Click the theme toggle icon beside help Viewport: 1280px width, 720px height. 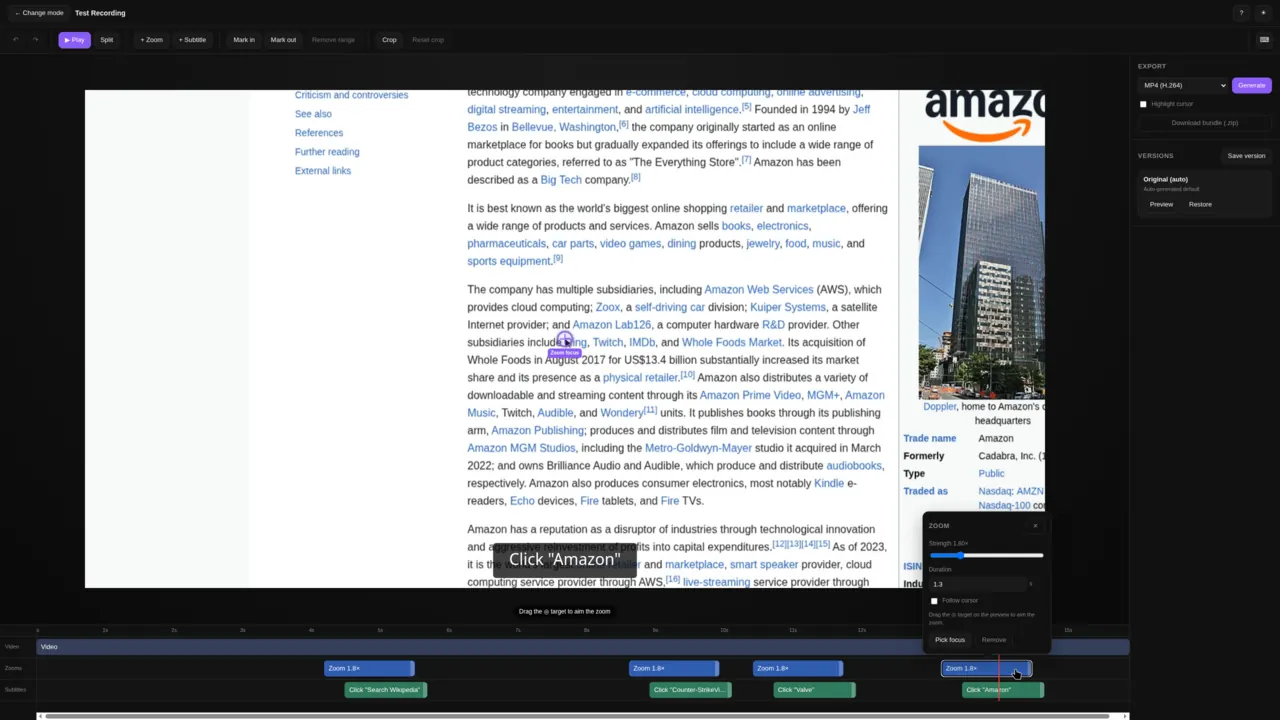(x=1263, y=13)
